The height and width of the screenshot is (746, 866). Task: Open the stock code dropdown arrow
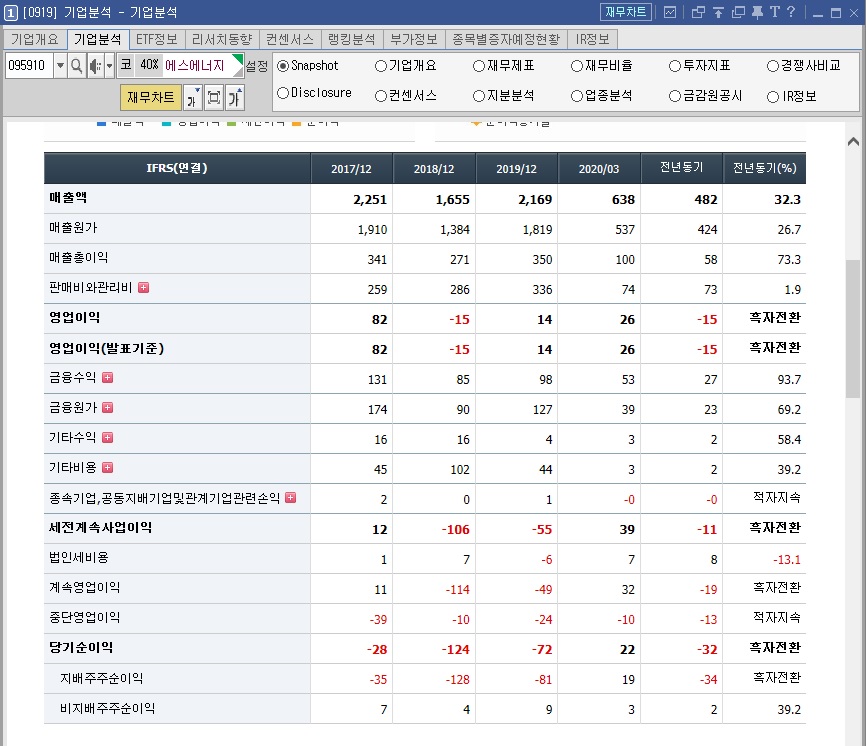[60, 66]
